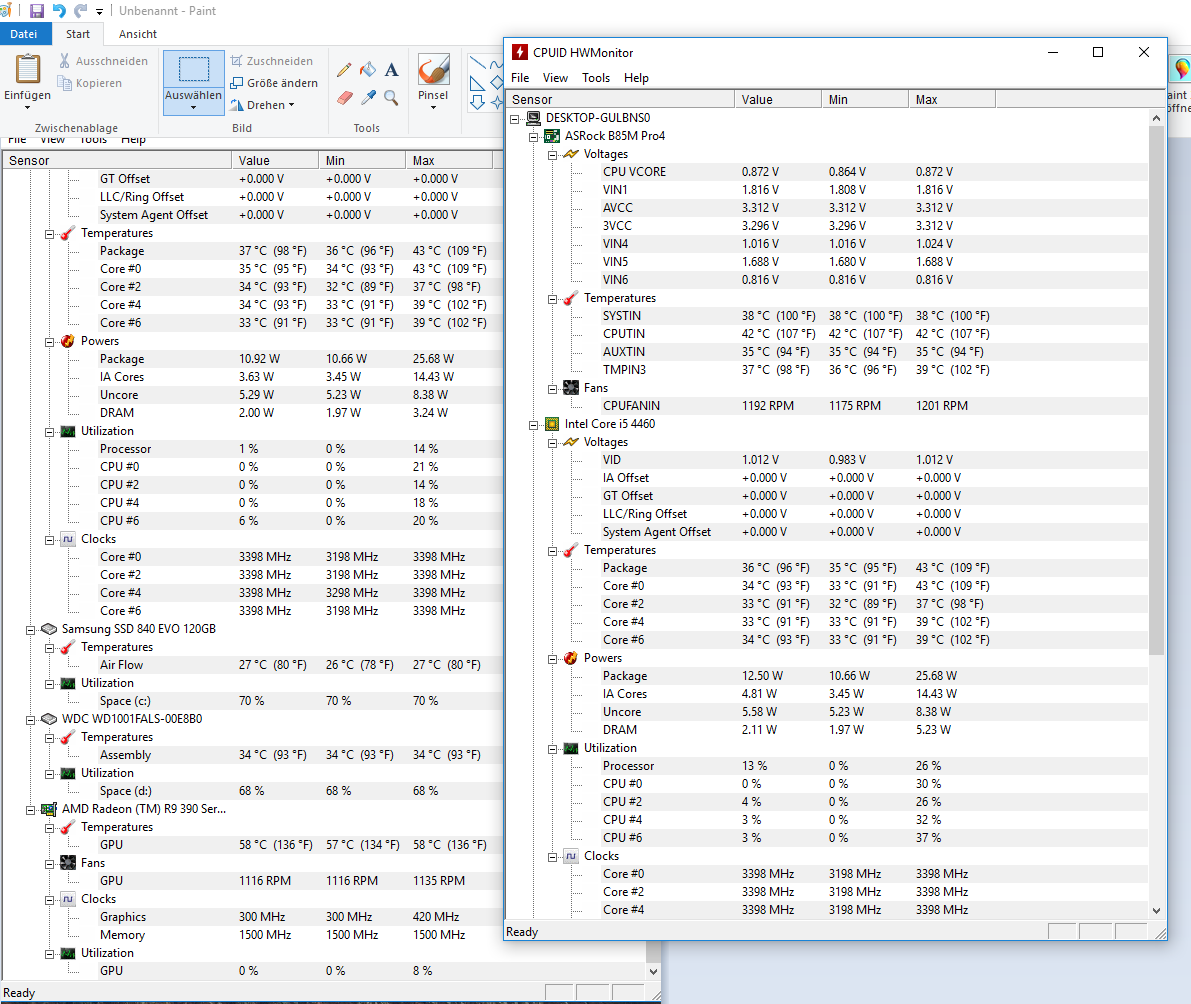This screenshot has width=1191, height=1004.
Task: Select the Text tool
Action: click(x=392, y=70)
